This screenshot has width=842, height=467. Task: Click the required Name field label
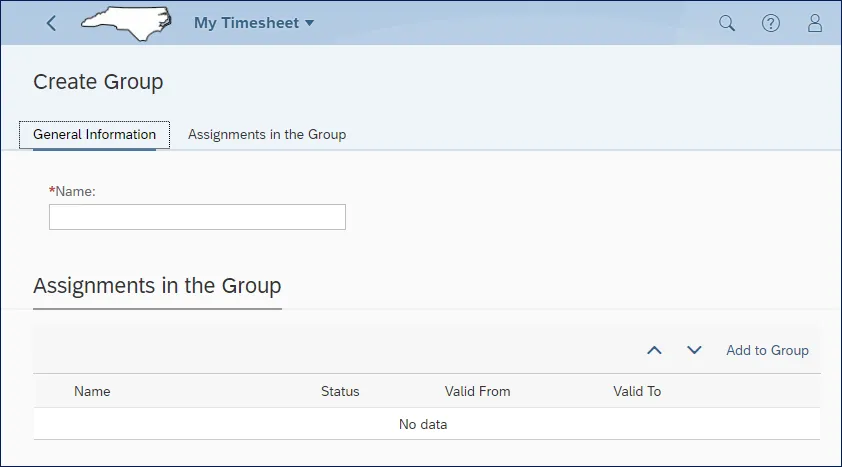coord(74,190)
